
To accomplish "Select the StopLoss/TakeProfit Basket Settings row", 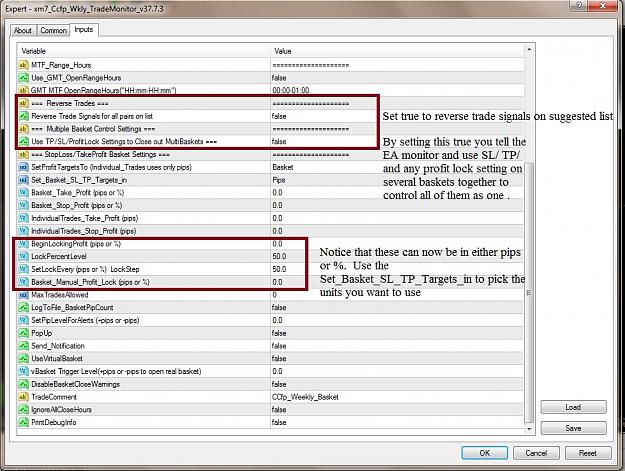I will 271,154.
